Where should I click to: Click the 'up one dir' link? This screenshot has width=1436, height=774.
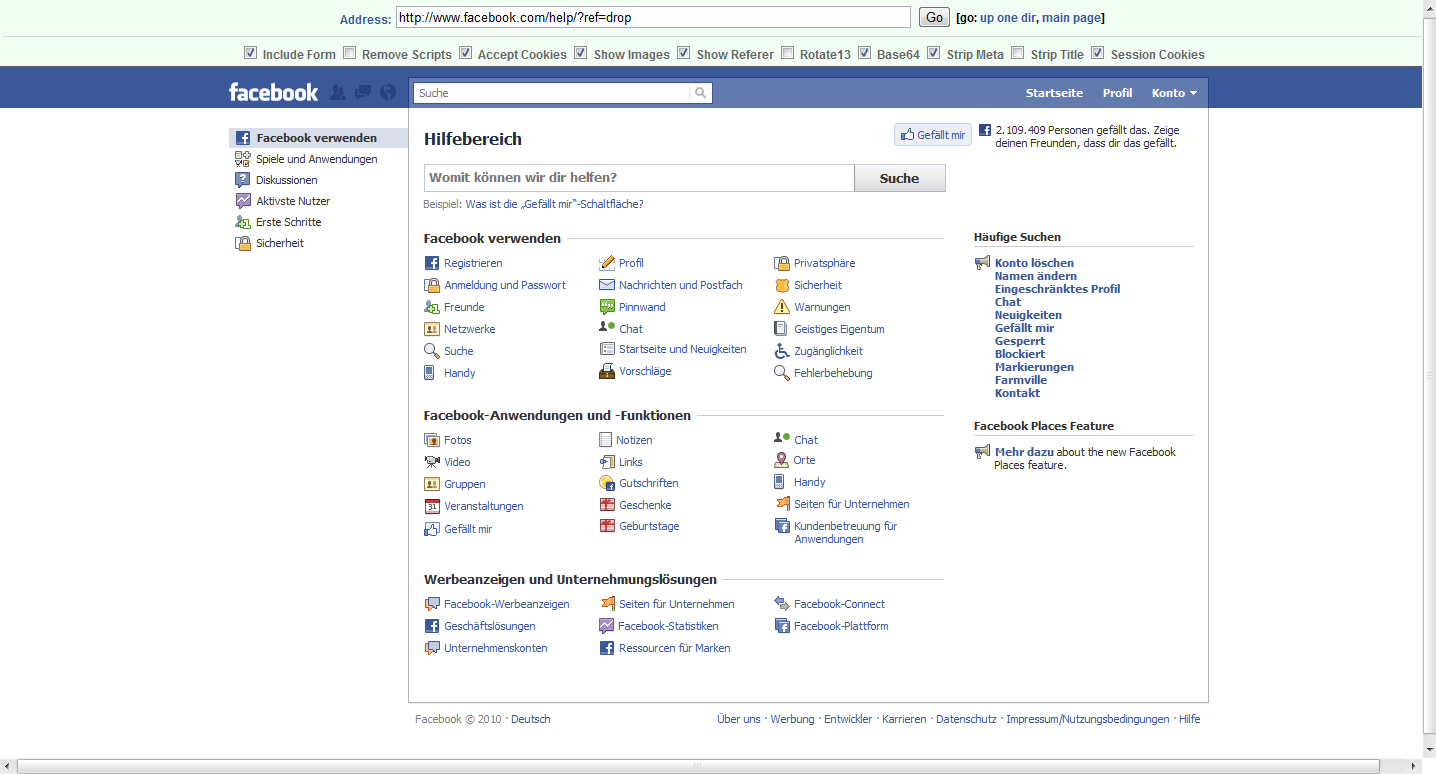pos(1008,18)
